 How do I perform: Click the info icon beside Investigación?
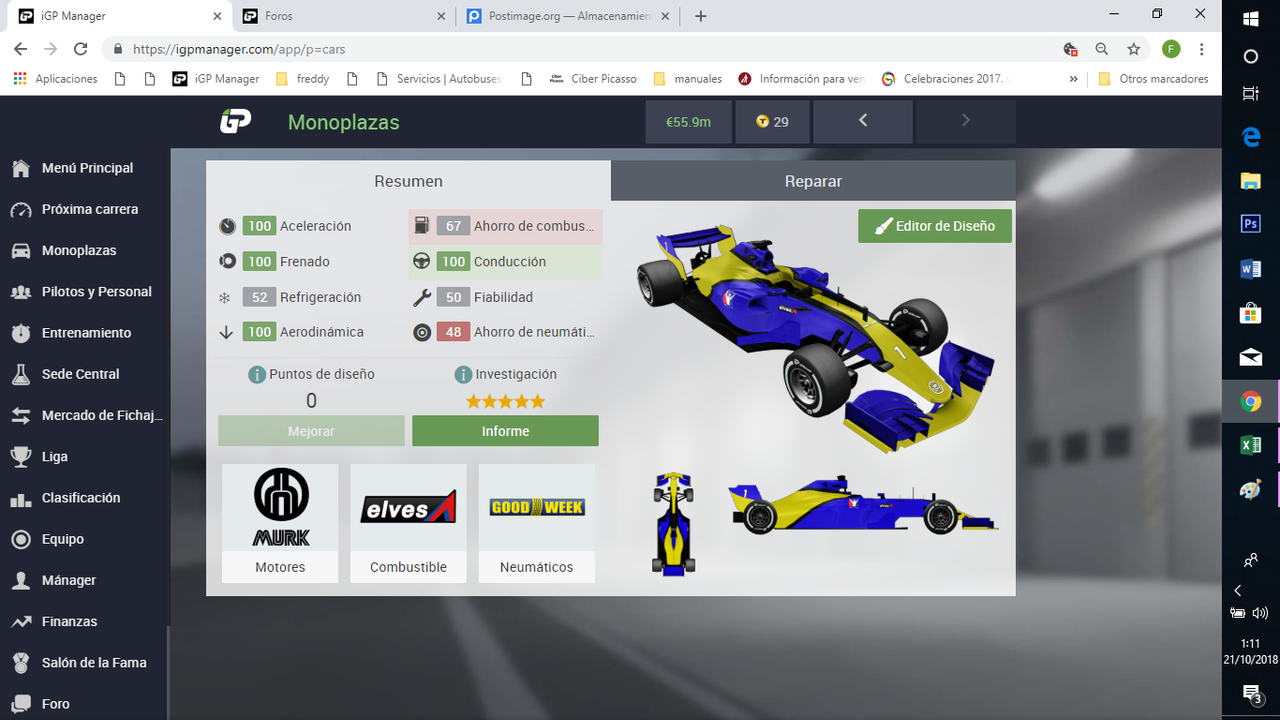(463, 374)
